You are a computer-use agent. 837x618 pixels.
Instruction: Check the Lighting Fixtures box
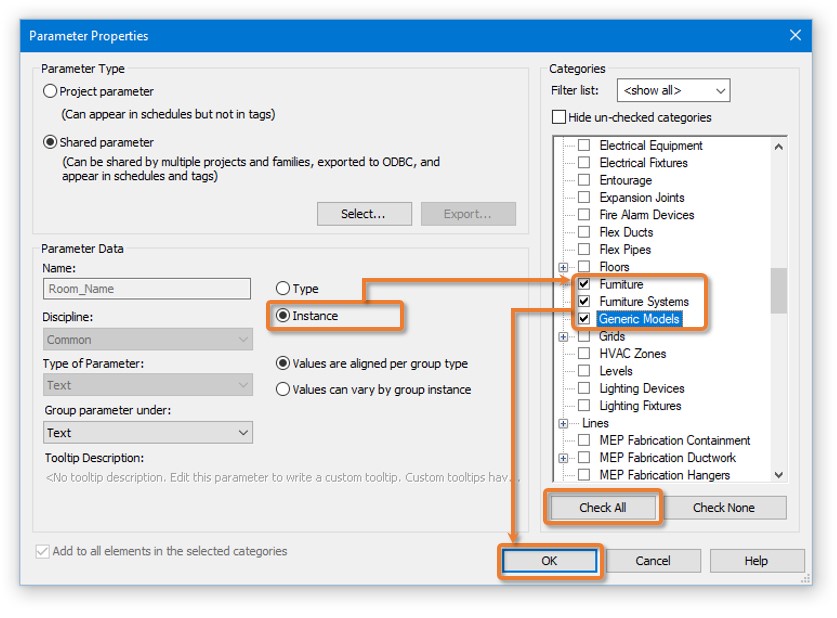click(584, 405)
